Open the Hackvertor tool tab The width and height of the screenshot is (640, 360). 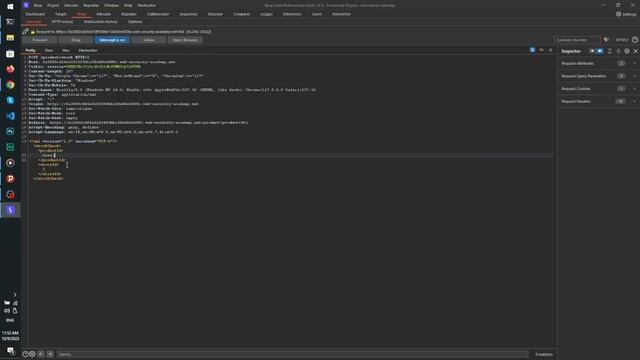(x=341, y=14)
